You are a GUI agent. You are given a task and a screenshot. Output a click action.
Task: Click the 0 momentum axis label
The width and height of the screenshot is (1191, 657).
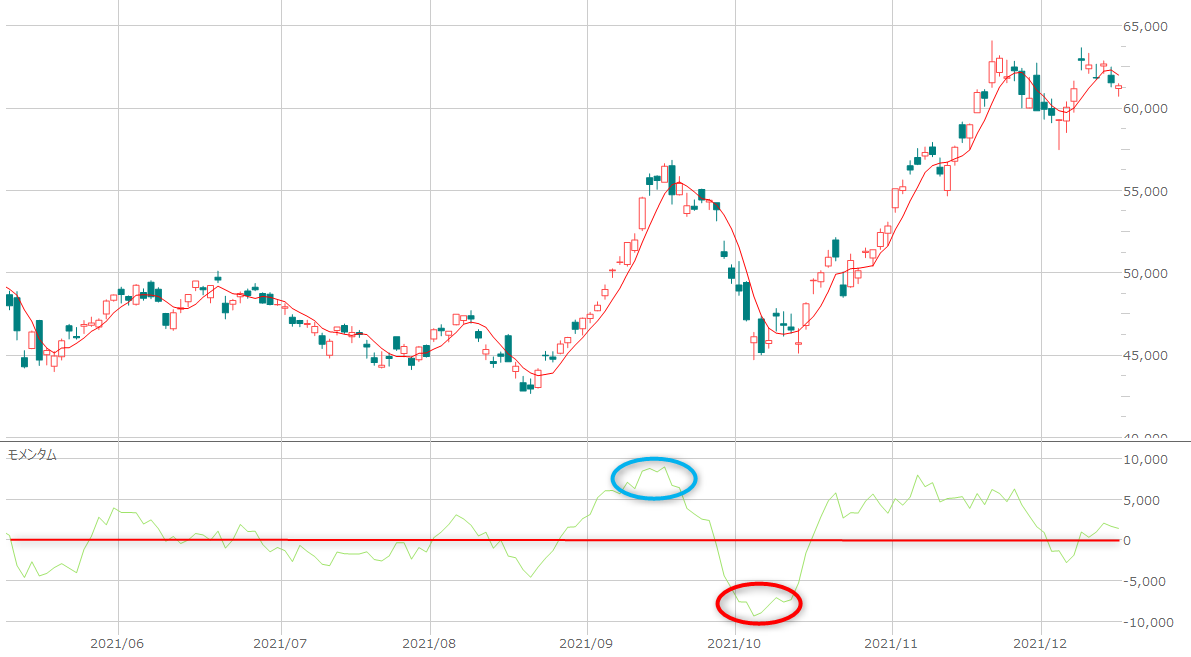[1153, 541]
